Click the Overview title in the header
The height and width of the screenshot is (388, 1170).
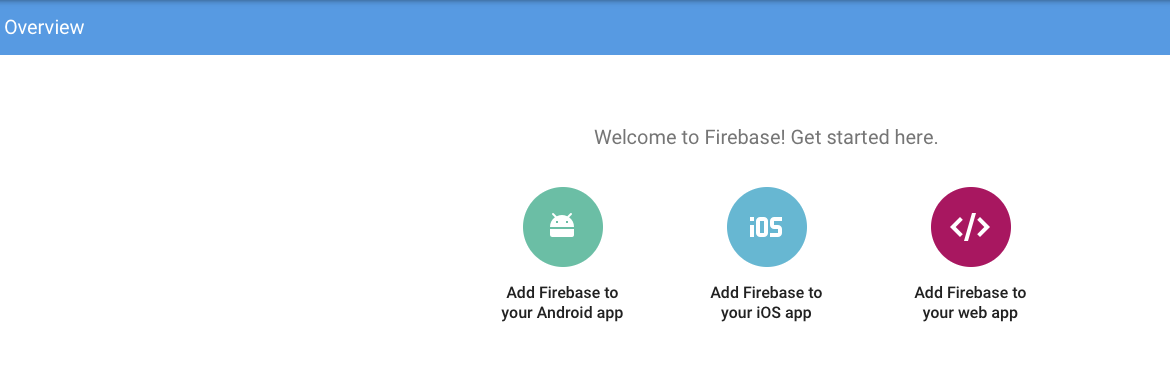pos(44,28)
